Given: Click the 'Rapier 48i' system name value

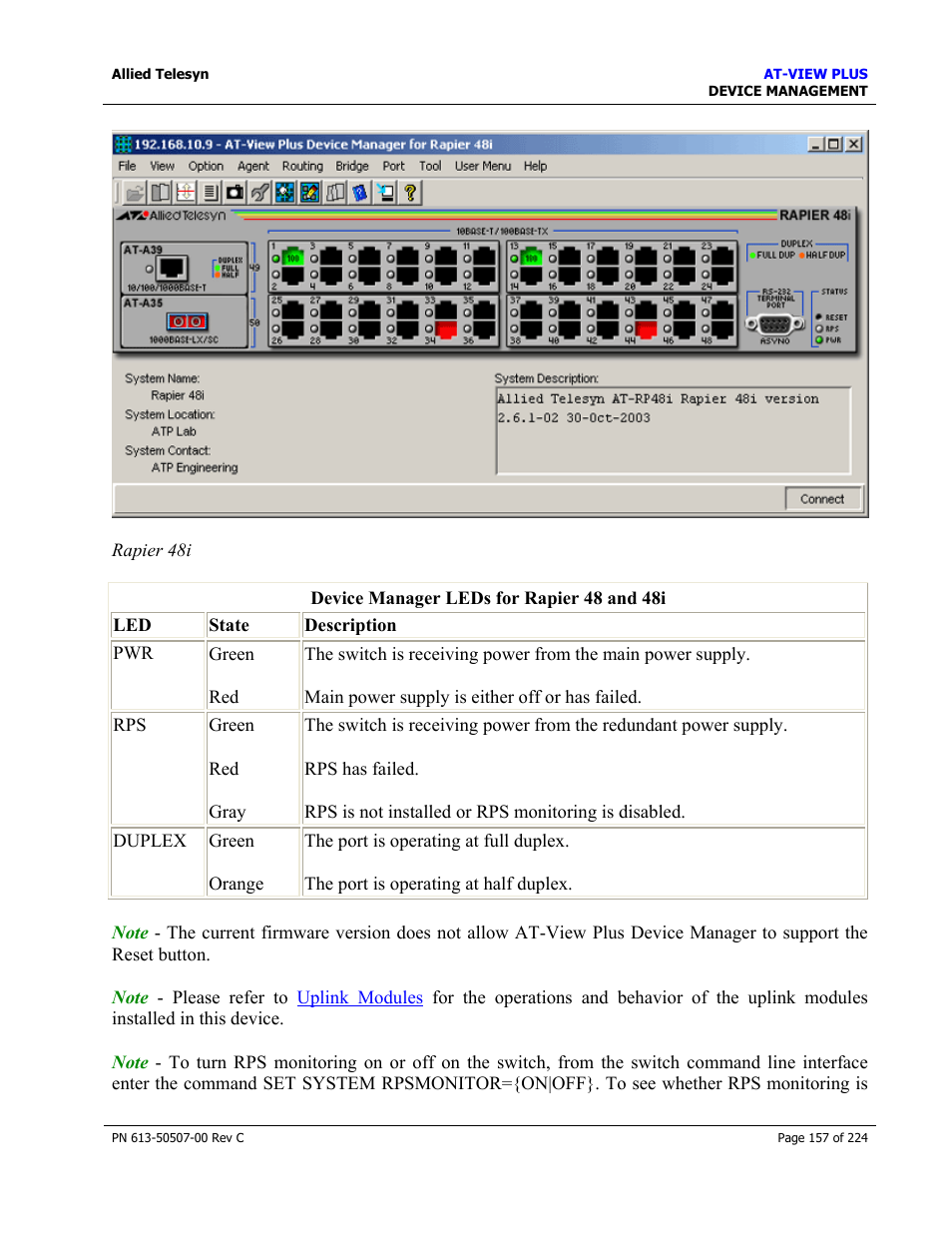Looking at the screenshot, I should pyautogui.click(x=178, y=395).
